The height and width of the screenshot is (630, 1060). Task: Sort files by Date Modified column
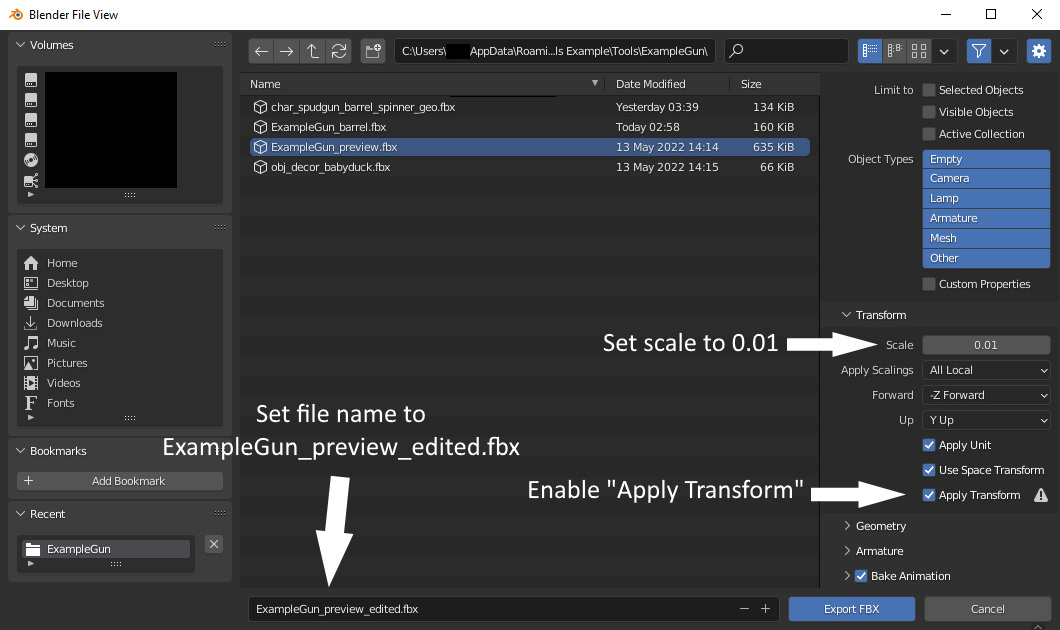(x=667, y=84)
